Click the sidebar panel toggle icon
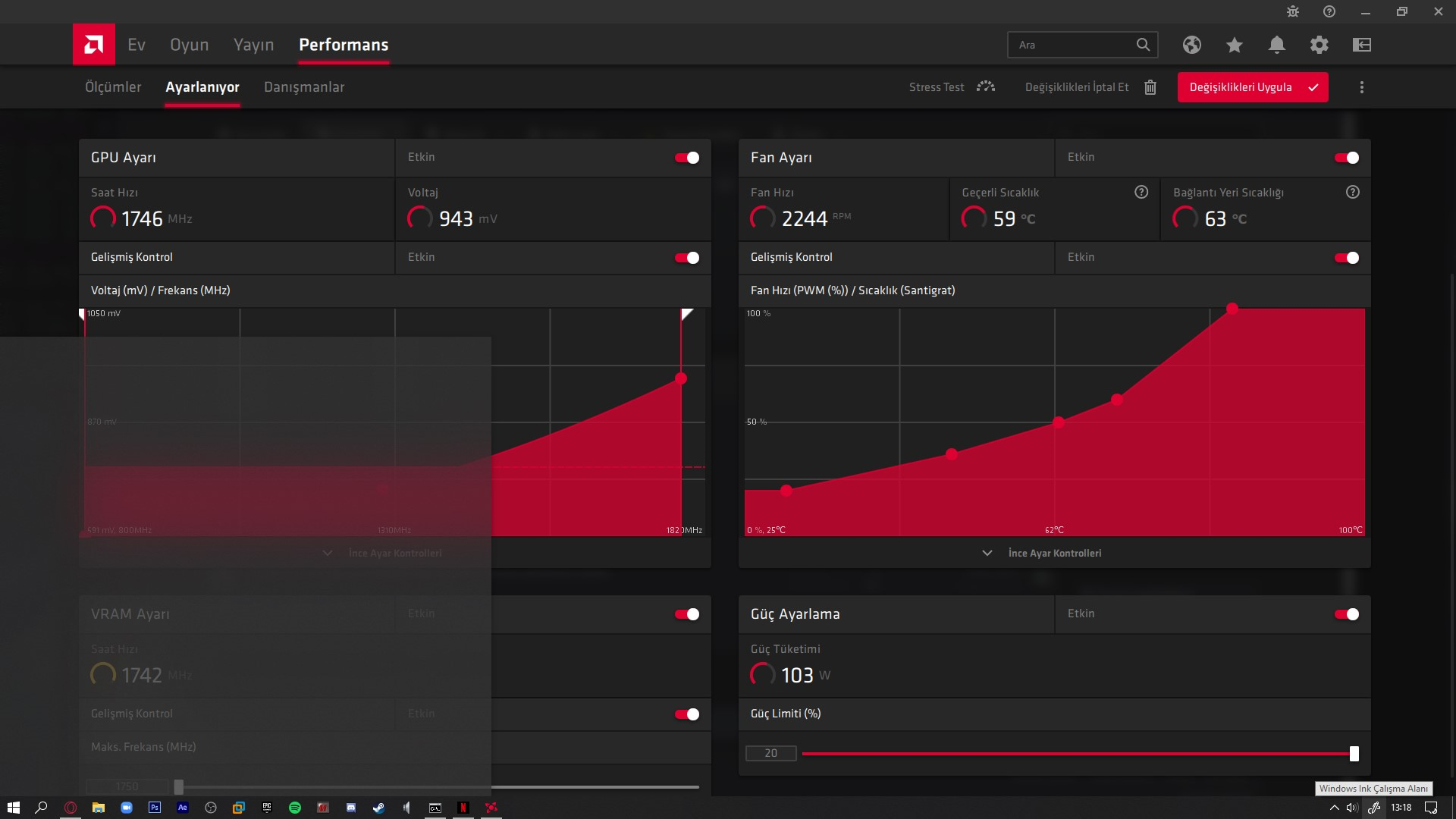 click(1361, 45)
